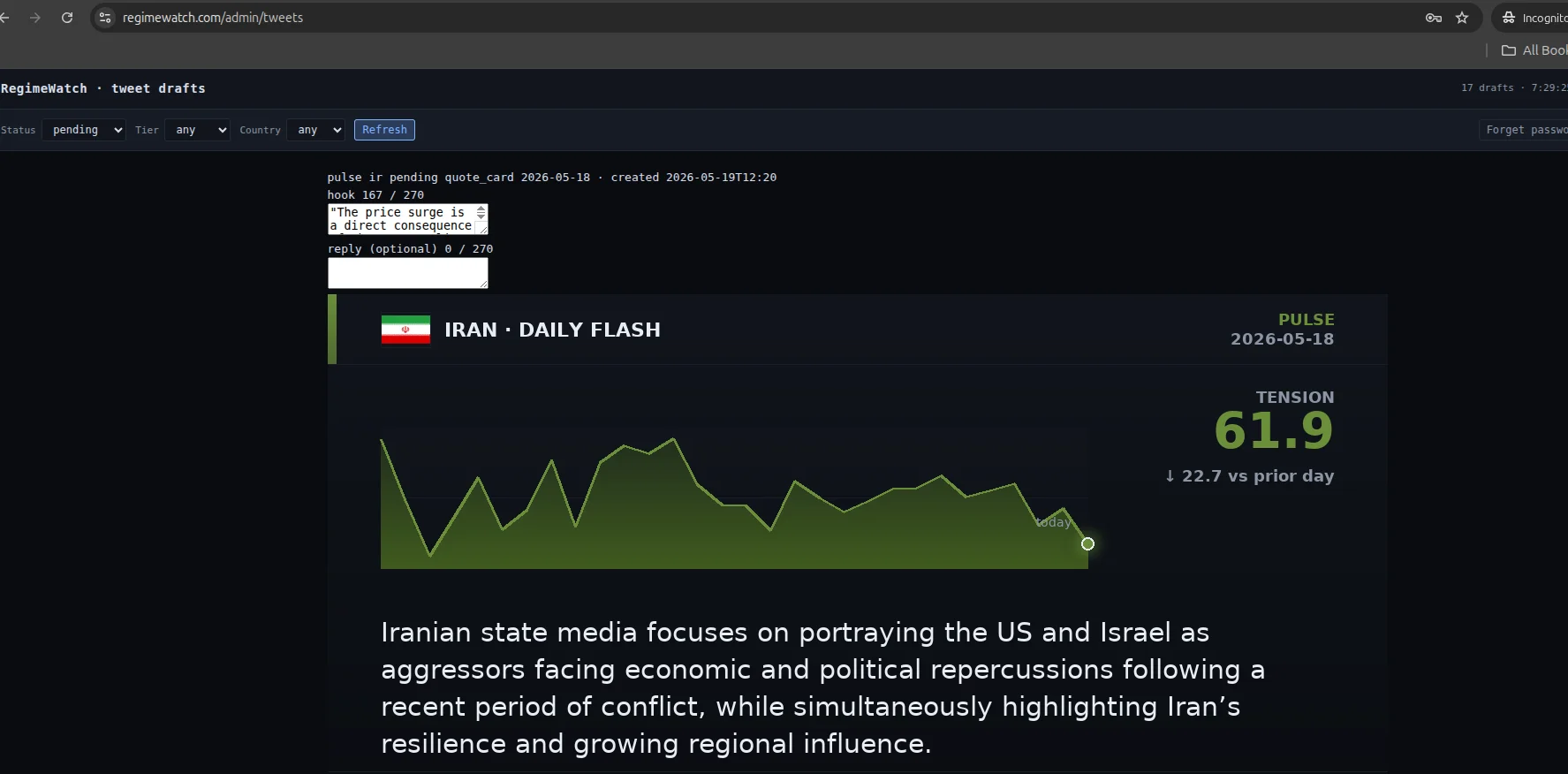This screenshot has height=774, width=1568.
Task: Click the reply (optional) 0 / 270 label
Action: [x=410, y=249]
